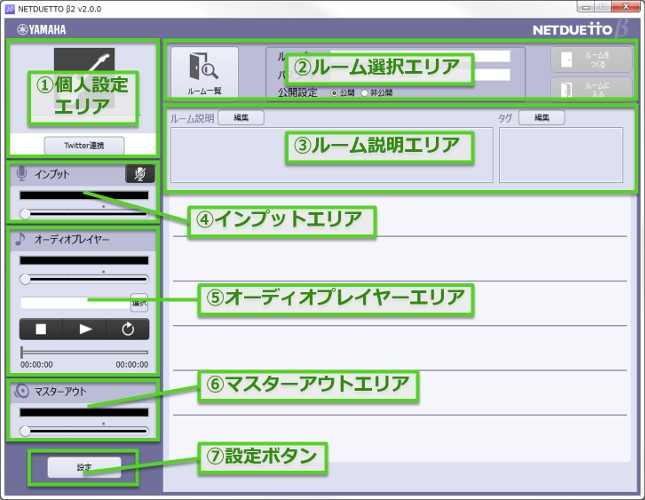Minimize the NETDUETTO window
The image size is (645, 500).
point(586,7)
